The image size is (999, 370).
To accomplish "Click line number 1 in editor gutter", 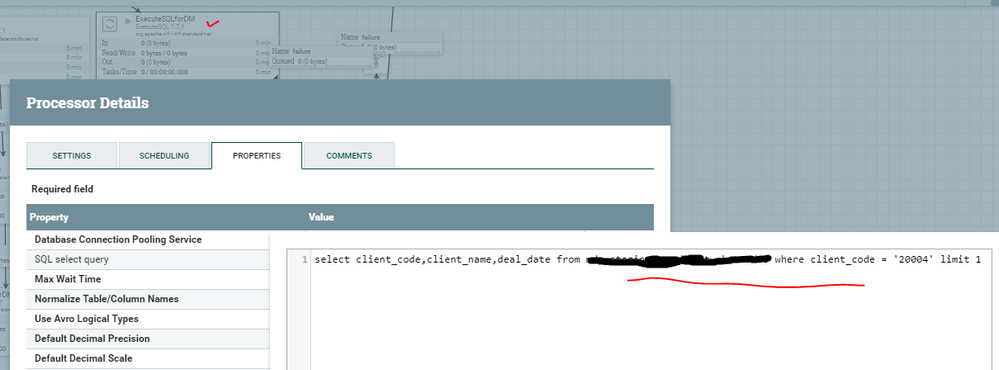I will coord(305,259).
